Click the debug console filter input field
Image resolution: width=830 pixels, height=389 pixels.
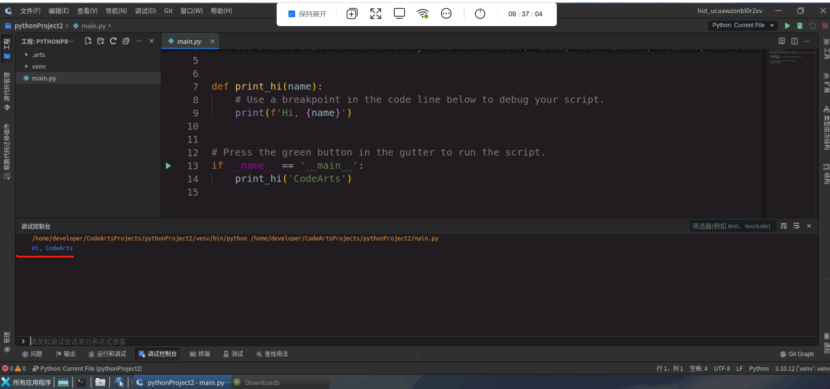[x=733, y=226]
